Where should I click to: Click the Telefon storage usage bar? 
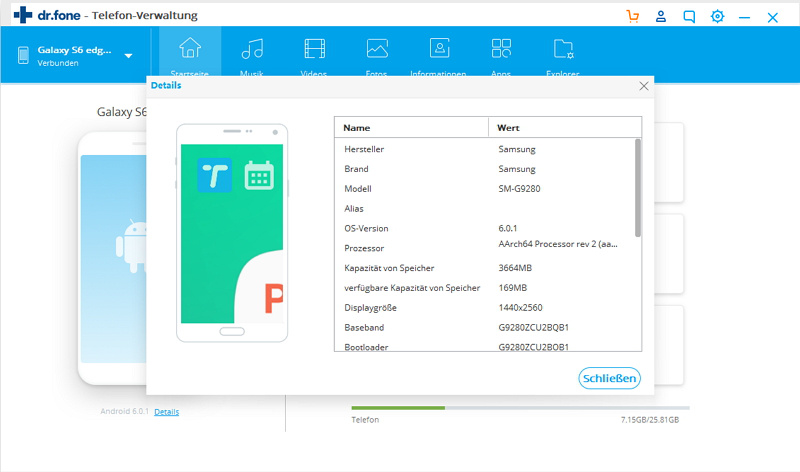[520, 408]
